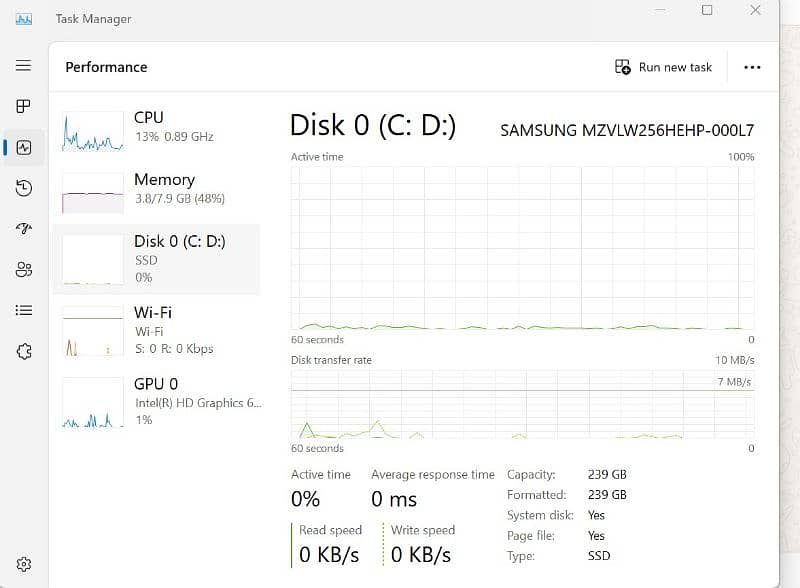Open Task Manager settings gear
This screenshot has height=588, width=800.
point(24,565)
